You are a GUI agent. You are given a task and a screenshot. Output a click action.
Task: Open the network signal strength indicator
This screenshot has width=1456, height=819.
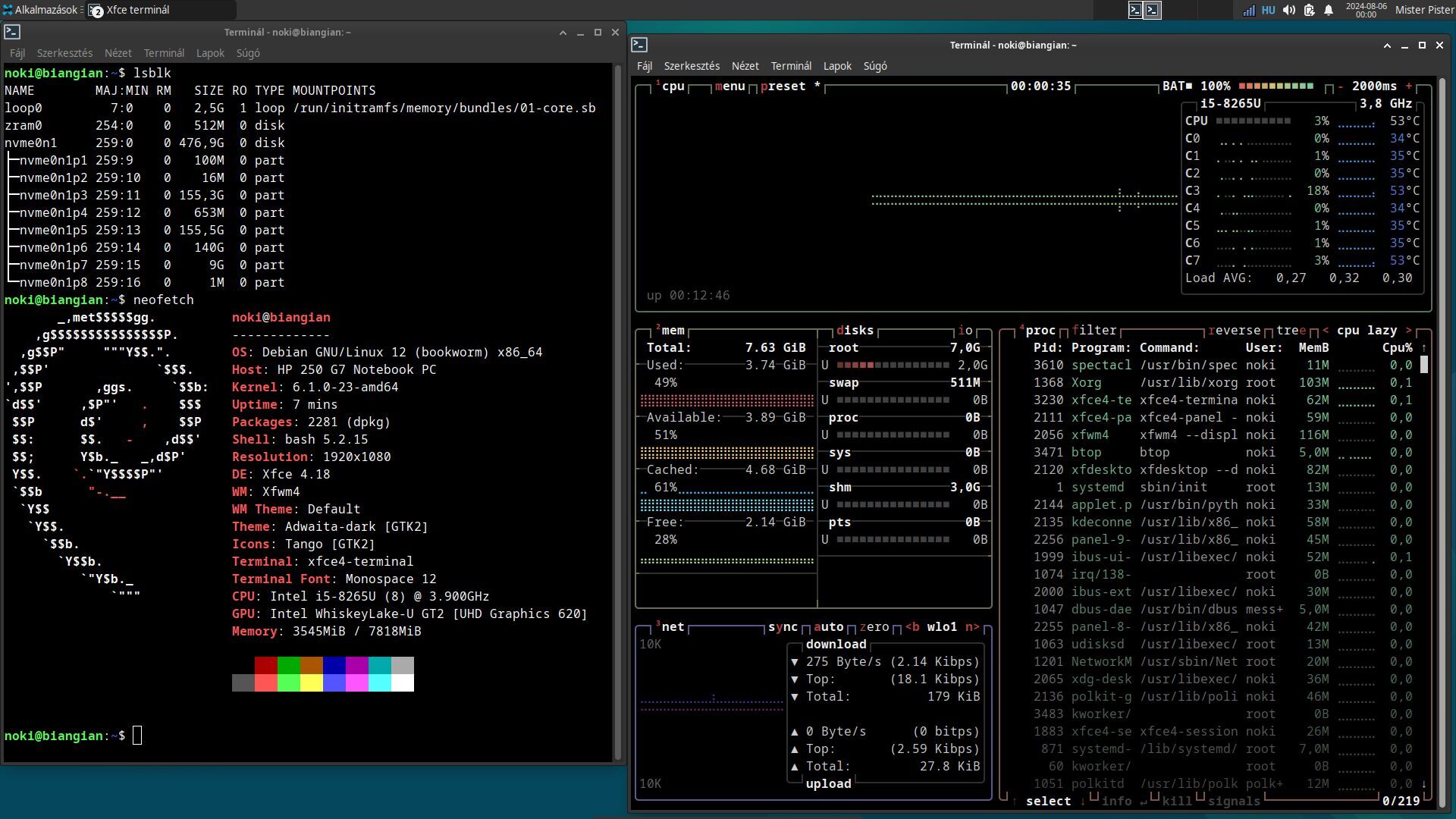point(1248,10)
